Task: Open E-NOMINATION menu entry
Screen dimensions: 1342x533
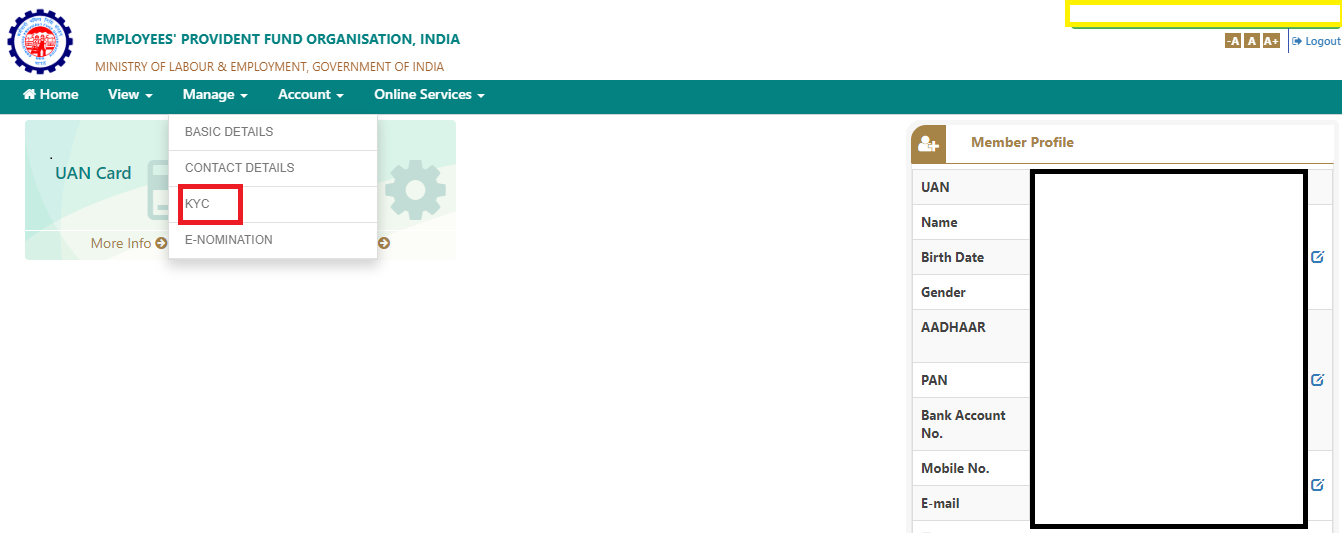Action: point(273,240)
